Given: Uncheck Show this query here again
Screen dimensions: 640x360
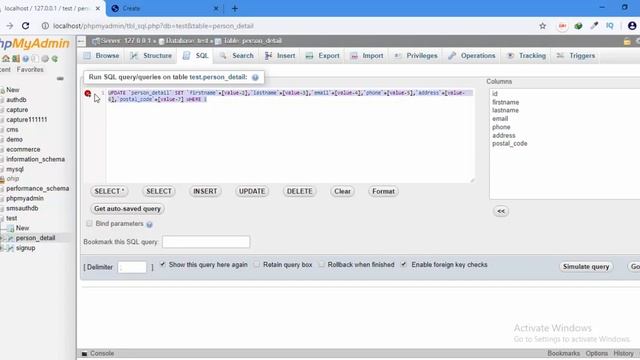Looking at the screenshot, I should click(163, 264).
